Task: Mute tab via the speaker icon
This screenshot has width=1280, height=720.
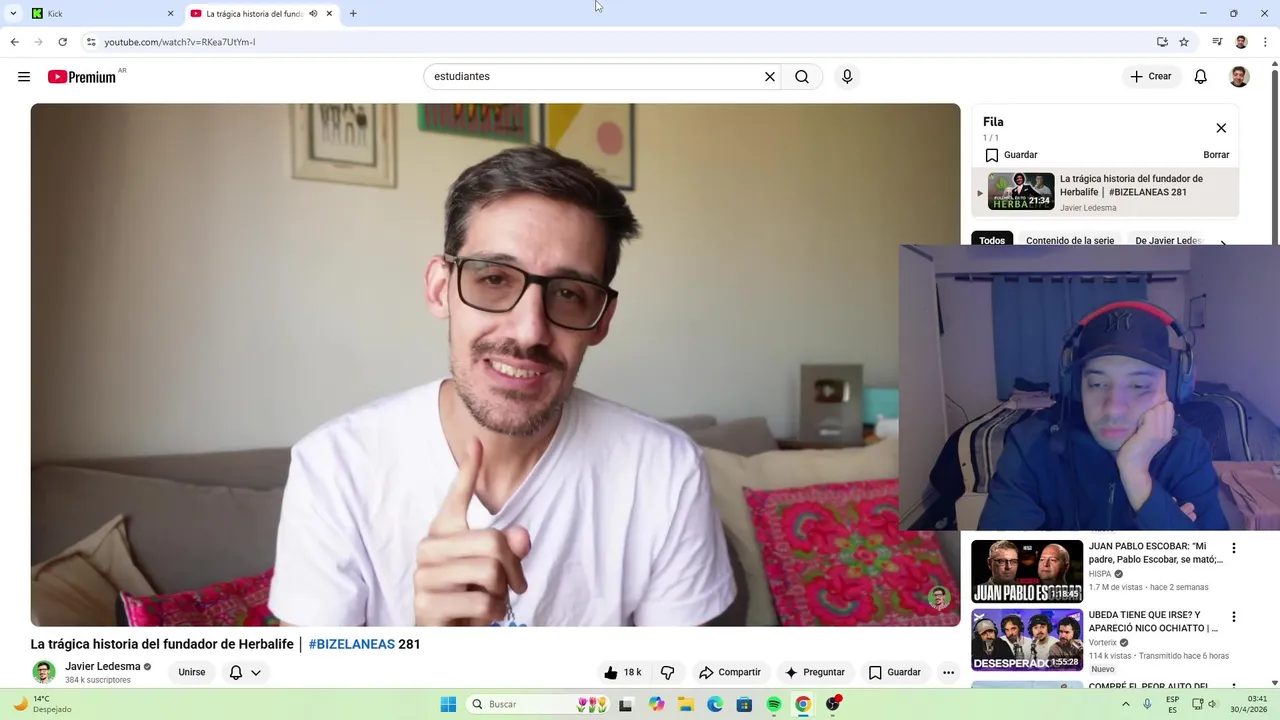Action: click(313, 14)
